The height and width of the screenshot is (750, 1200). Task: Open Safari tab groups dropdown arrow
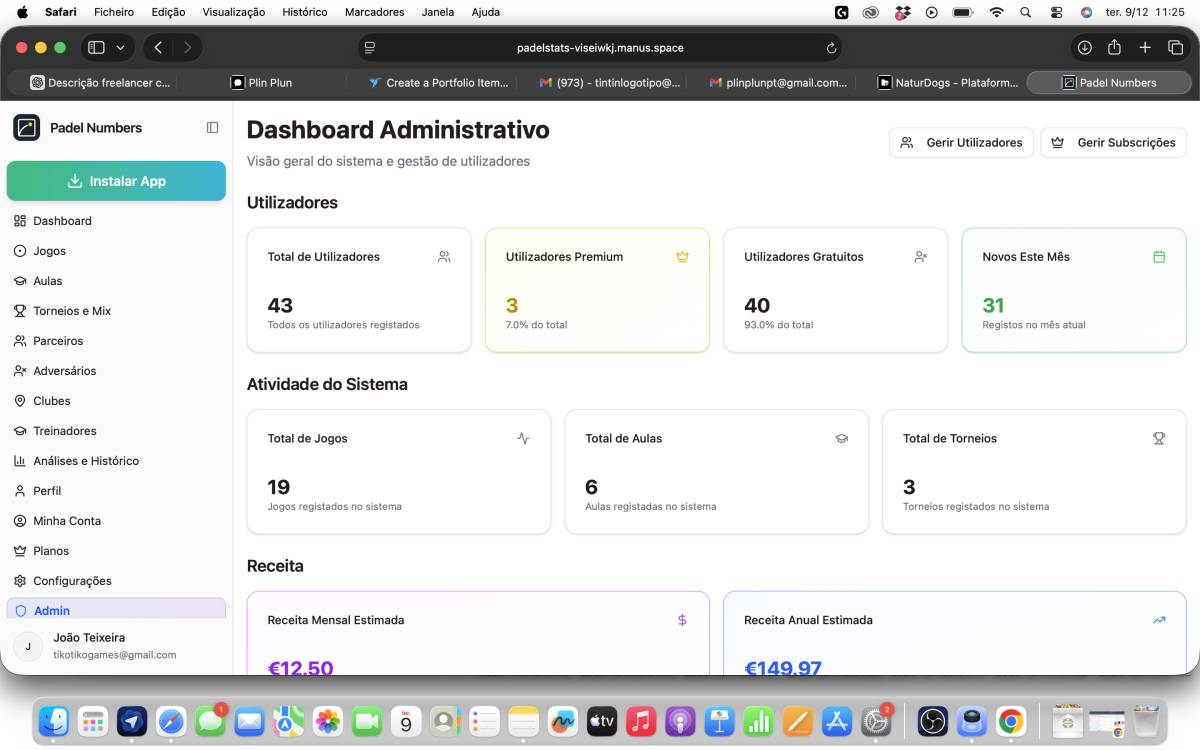121,48
